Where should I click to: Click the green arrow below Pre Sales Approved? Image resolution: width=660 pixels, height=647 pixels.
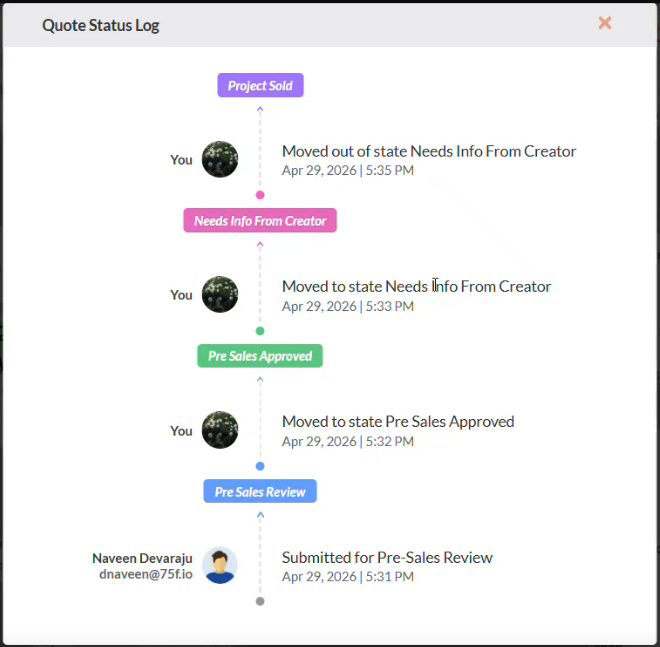260,379
